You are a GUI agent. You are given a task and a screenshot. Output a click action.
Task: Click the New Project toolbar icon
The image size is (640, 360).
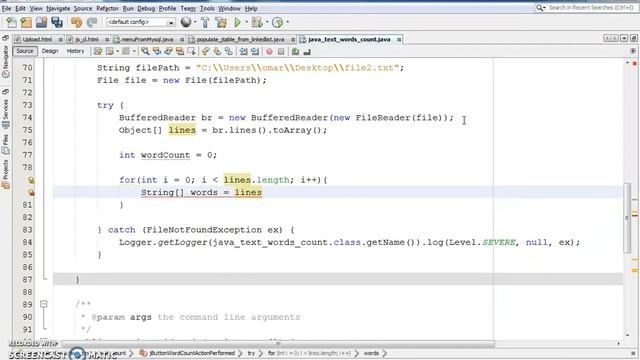(x=26, y=22)
